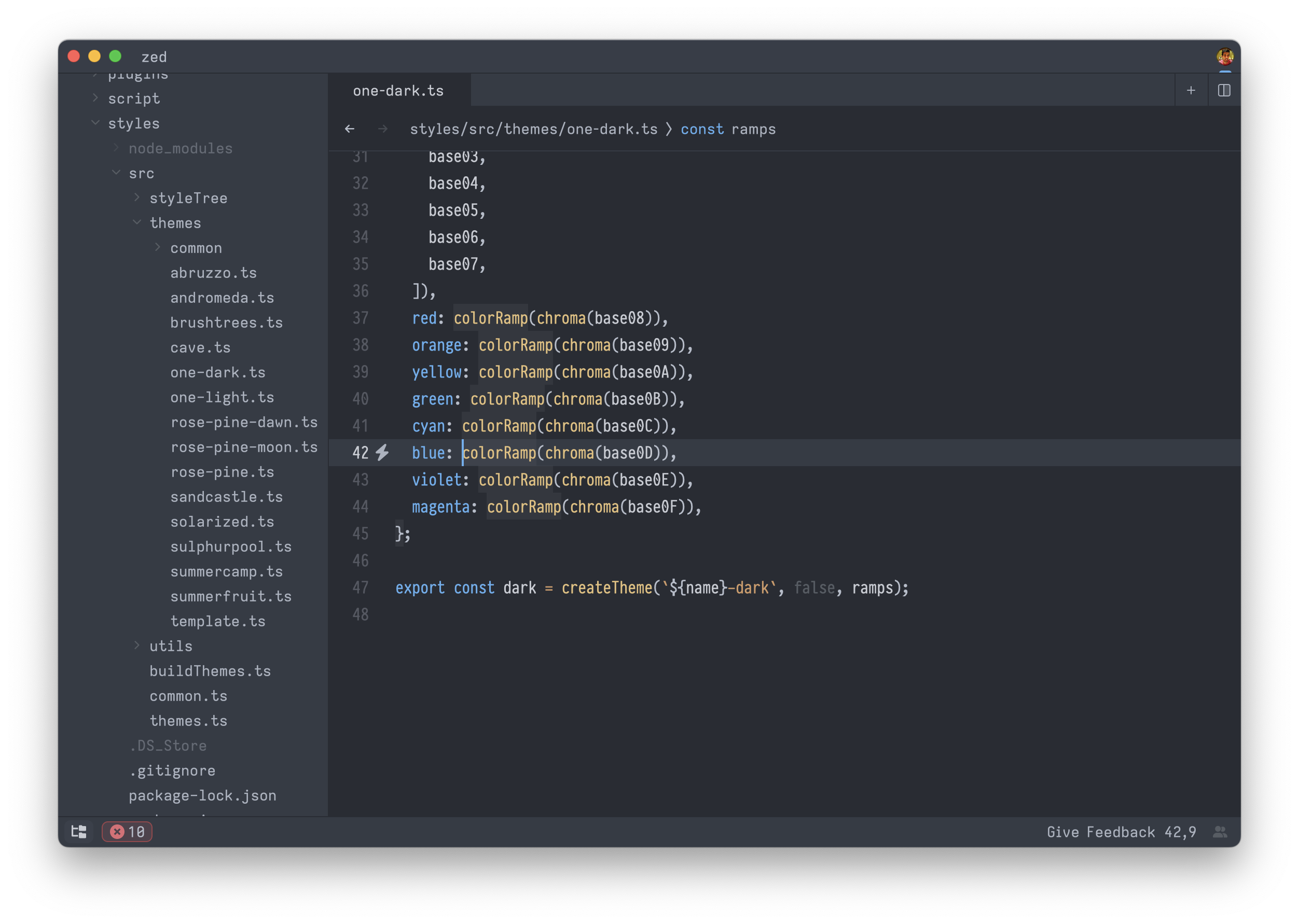Switch to the one-dark.ts tab
The height and width of the screenshot is (924, 1299).
coord(398,90)
